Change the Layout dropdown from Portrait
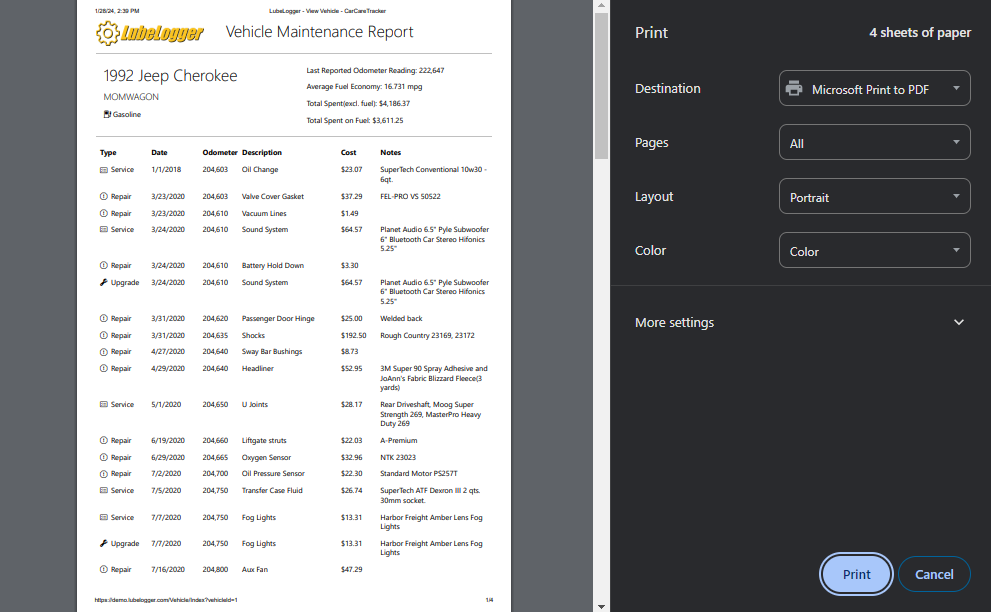This screenshot has width=991, height=612. tap(874, 197)
